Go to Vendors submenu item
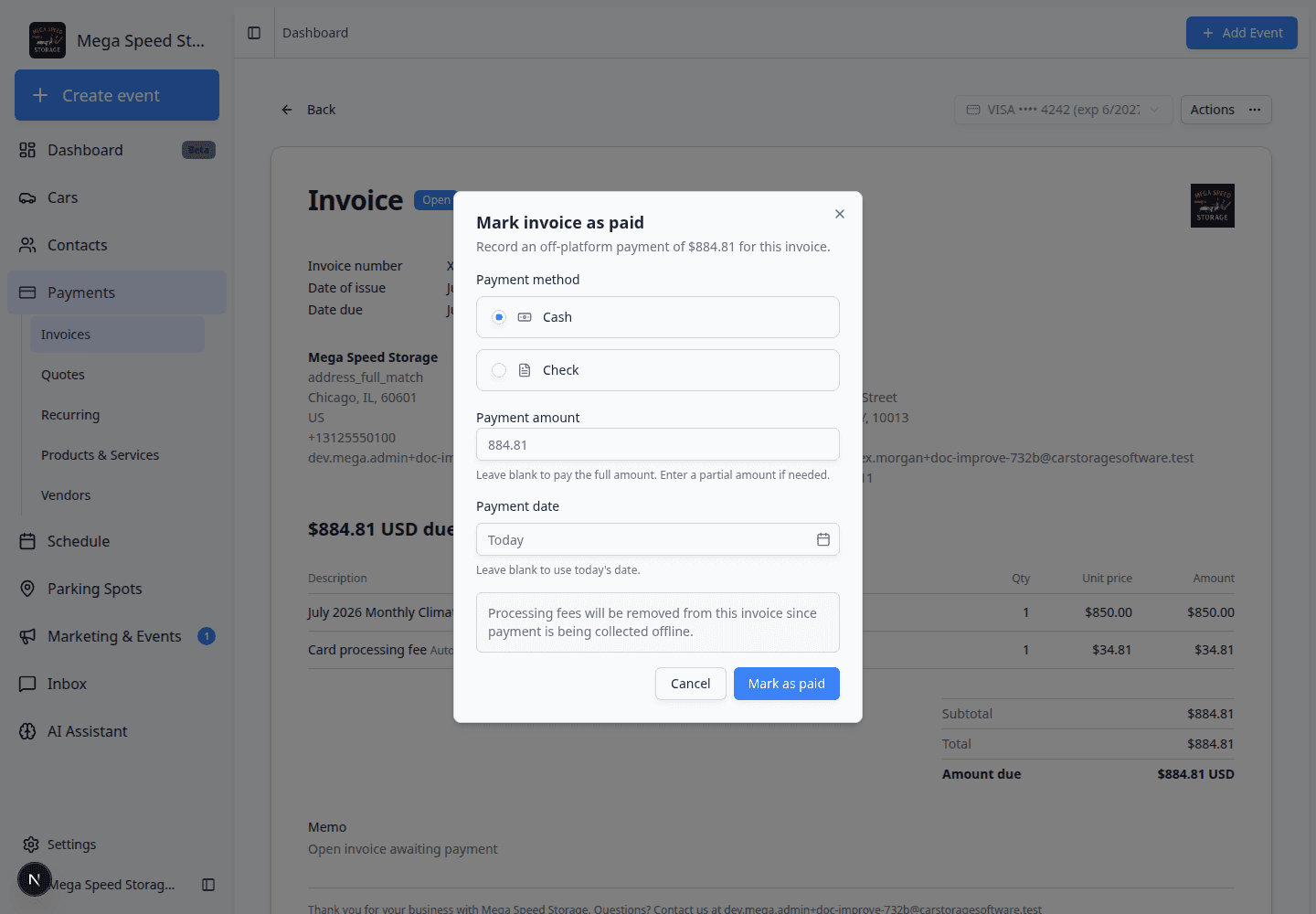1316x914 pixels. 117,495
